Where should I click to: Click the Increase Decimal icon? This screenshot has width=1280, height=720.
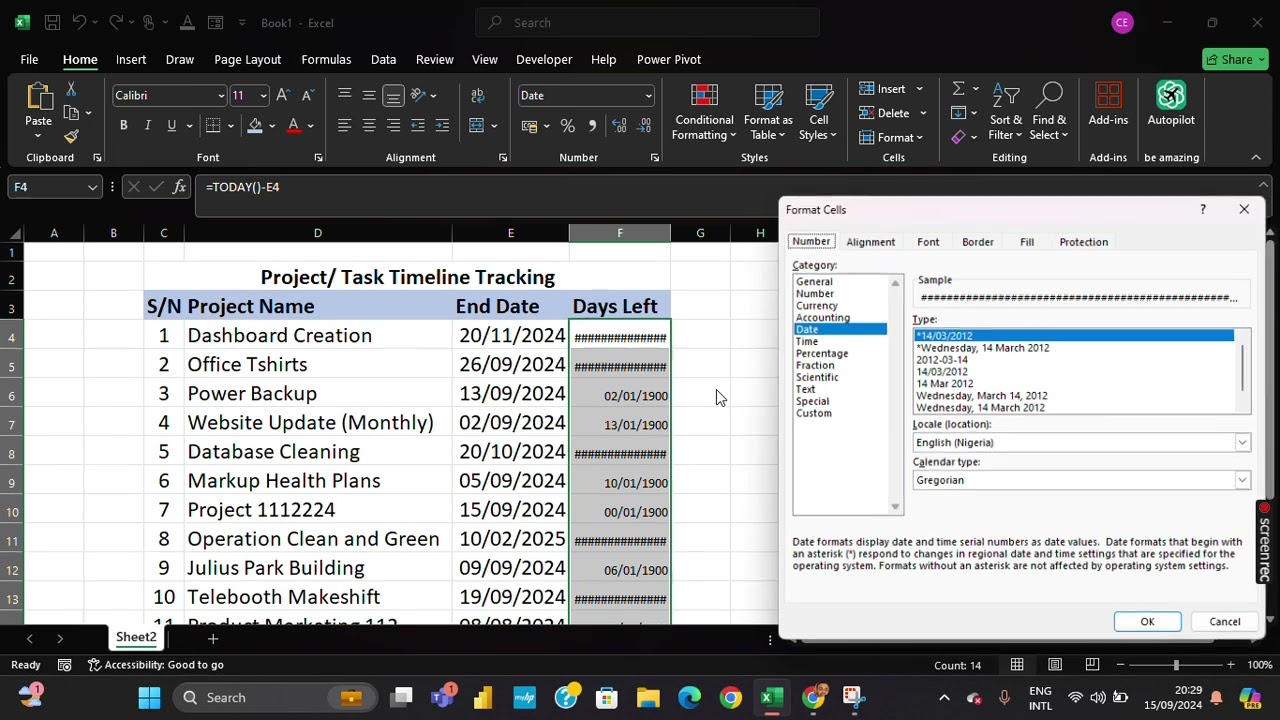click(x=619, y=126)
